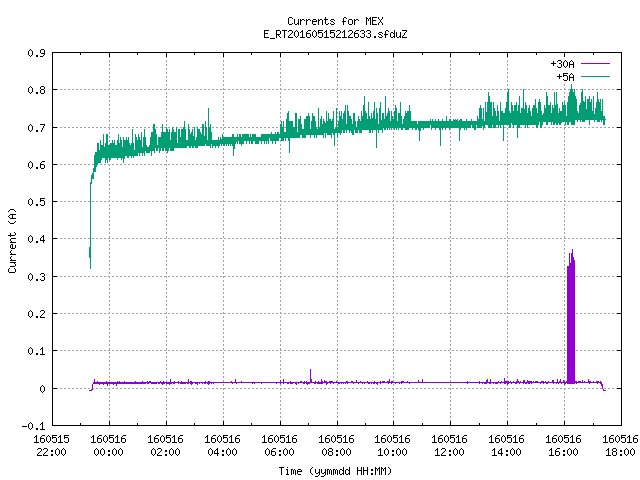Click the purple +30A legend line sample
Viewport: 640px width, 480px height.
(595, 64)
